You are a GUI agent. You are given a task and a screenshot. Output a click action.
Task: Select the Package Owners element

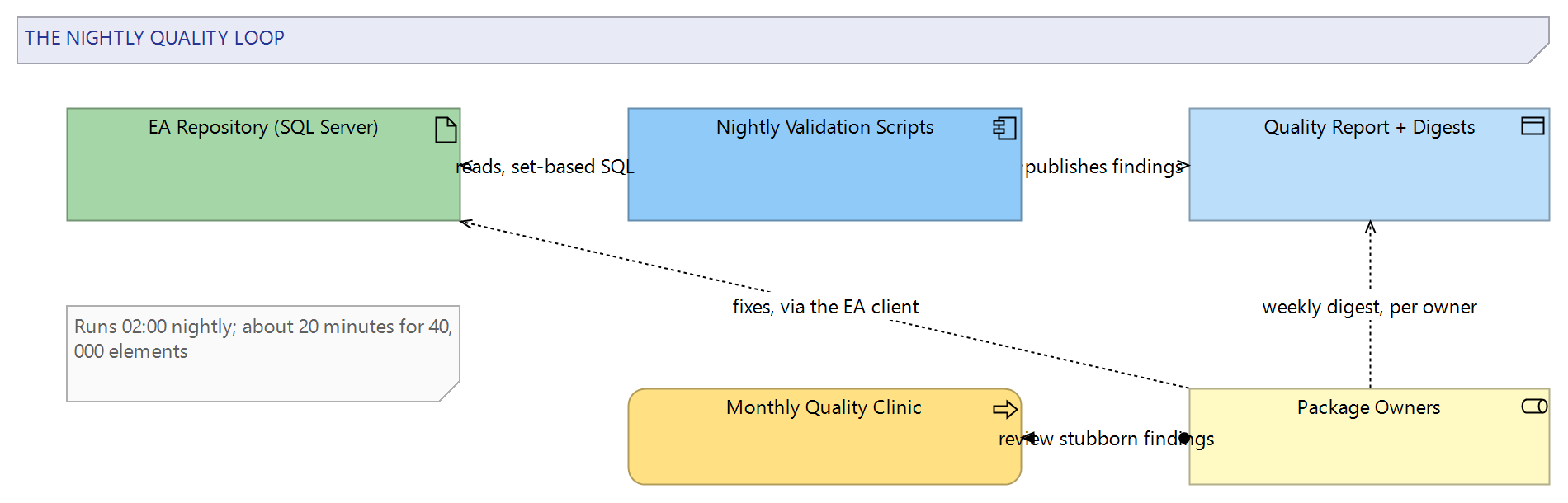(1369, 436)
